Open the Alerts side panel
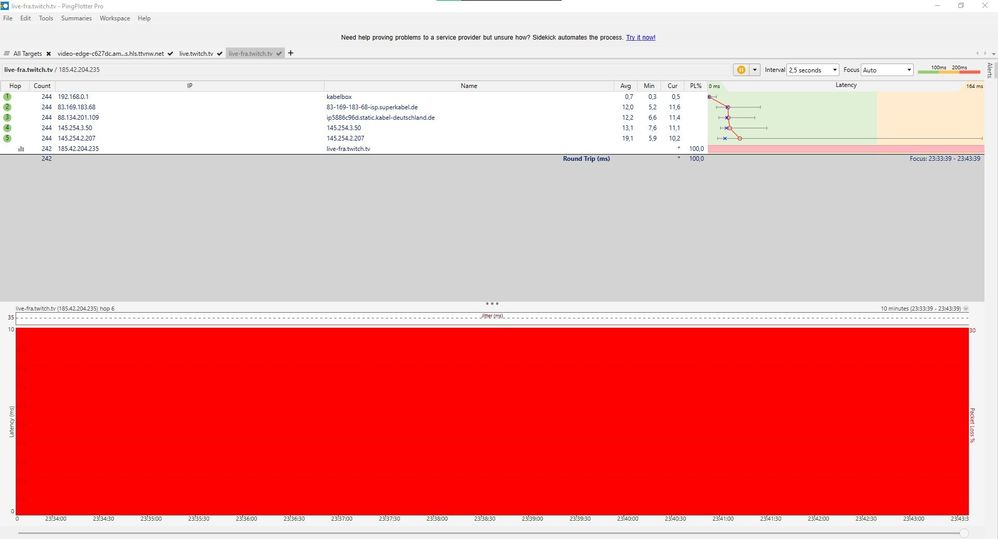 (x=990, y=70)
